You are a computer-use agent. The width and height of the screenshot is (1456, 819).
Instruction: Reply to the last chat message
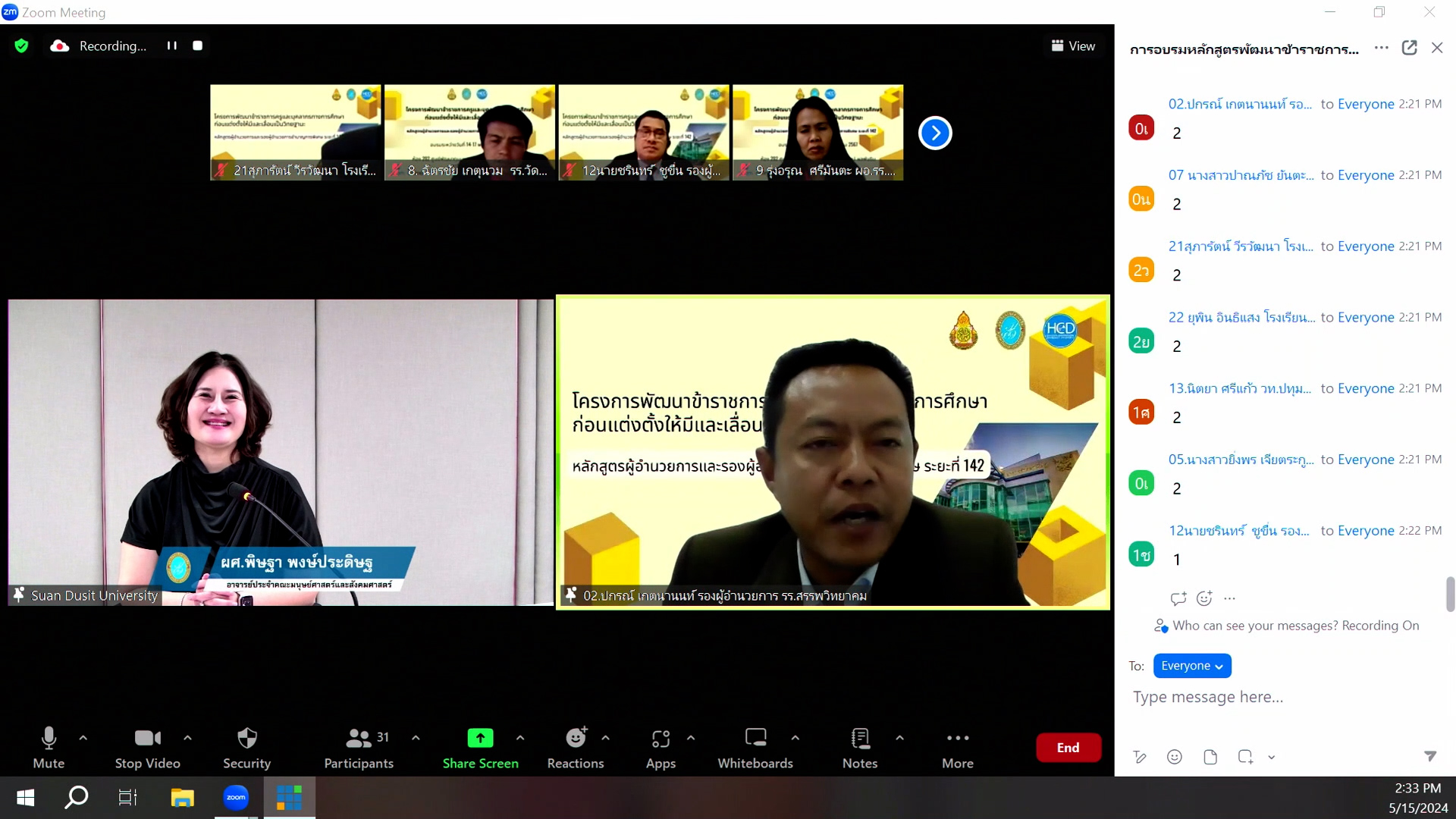1178,599
